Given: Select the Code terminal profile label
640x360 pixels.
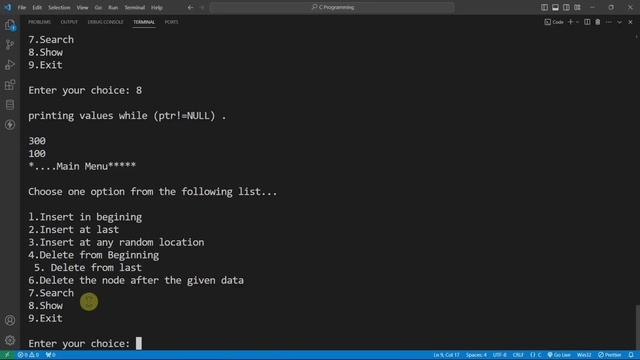Looking at the screenshot, I should tap(554, 22).
